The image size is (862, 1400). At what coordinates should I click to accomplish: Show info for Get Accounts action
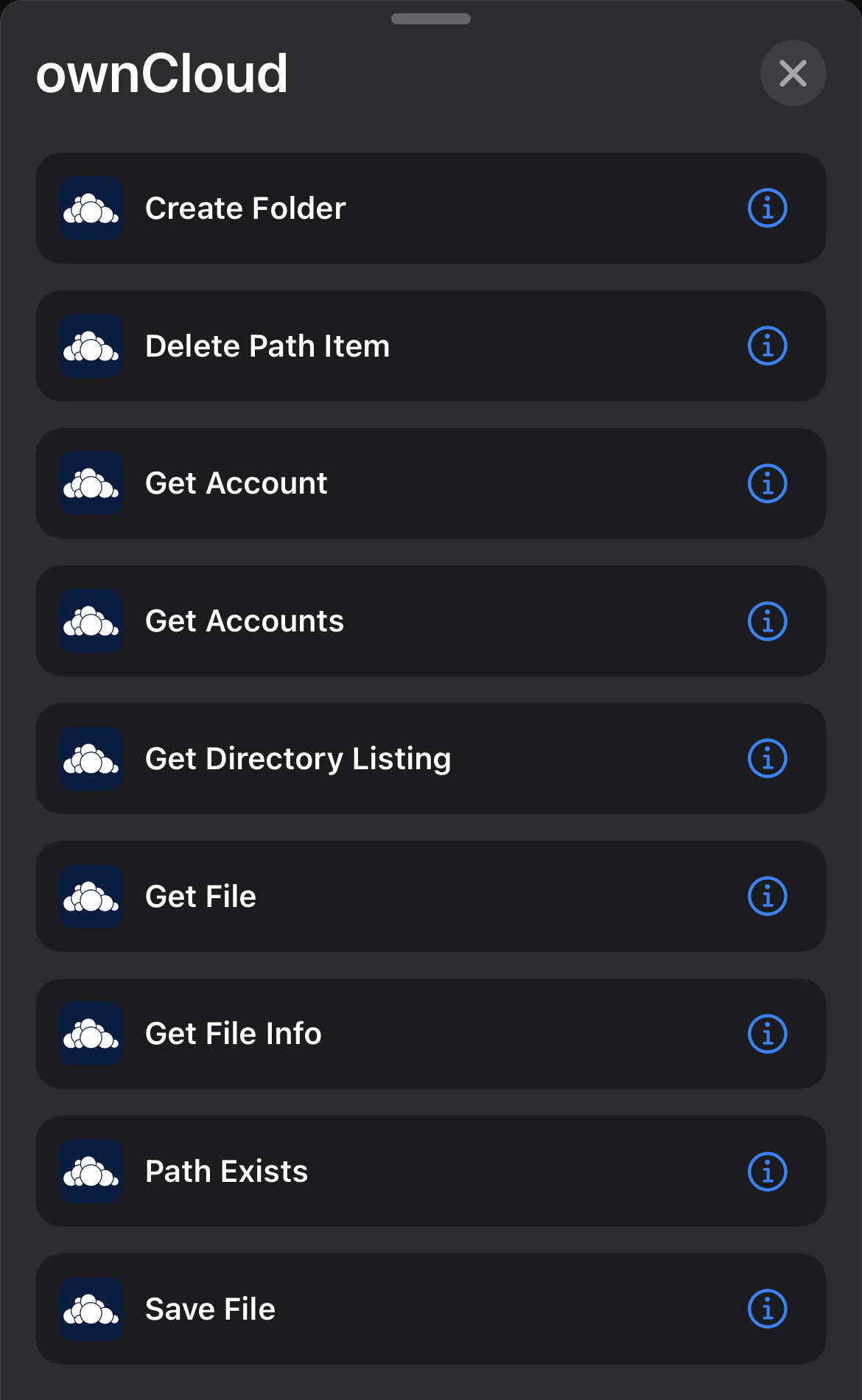pyautogui.click(x=768, y=621)
